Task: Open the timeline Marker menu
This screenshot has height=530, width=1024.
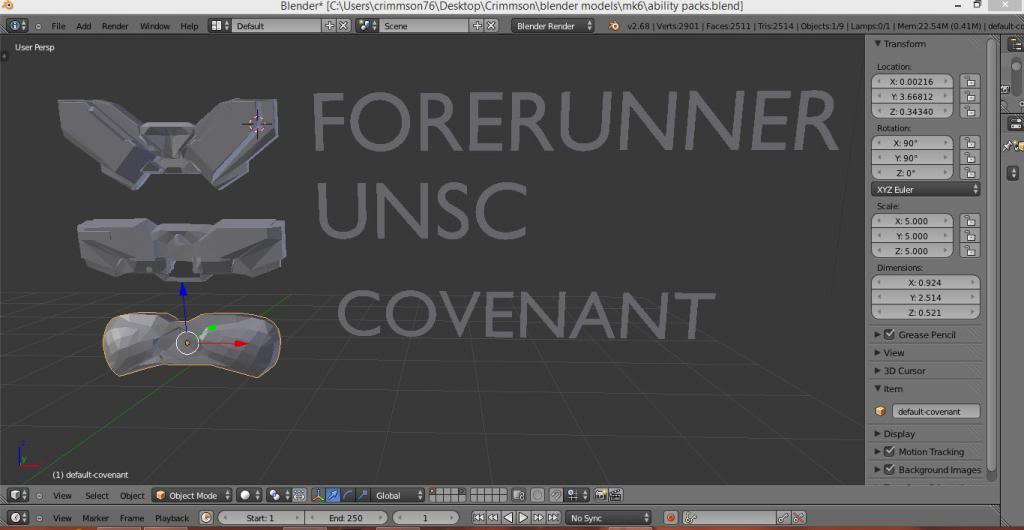Action: [95, 518]
